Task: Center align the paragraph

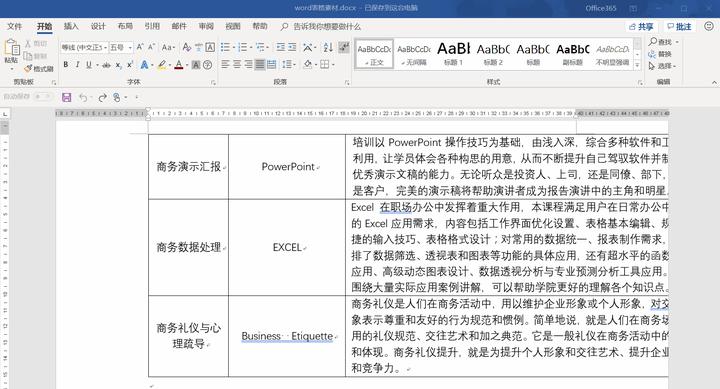Action: point(236,64)
